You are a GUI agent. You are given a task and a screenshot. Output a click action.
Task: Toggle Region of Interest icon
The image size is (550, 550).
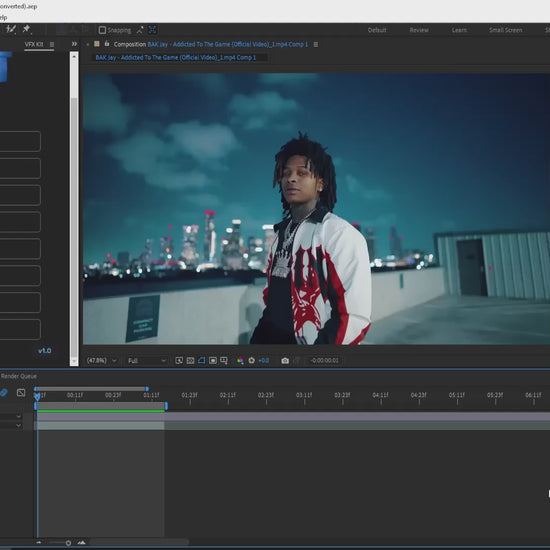tap(213, 361)
